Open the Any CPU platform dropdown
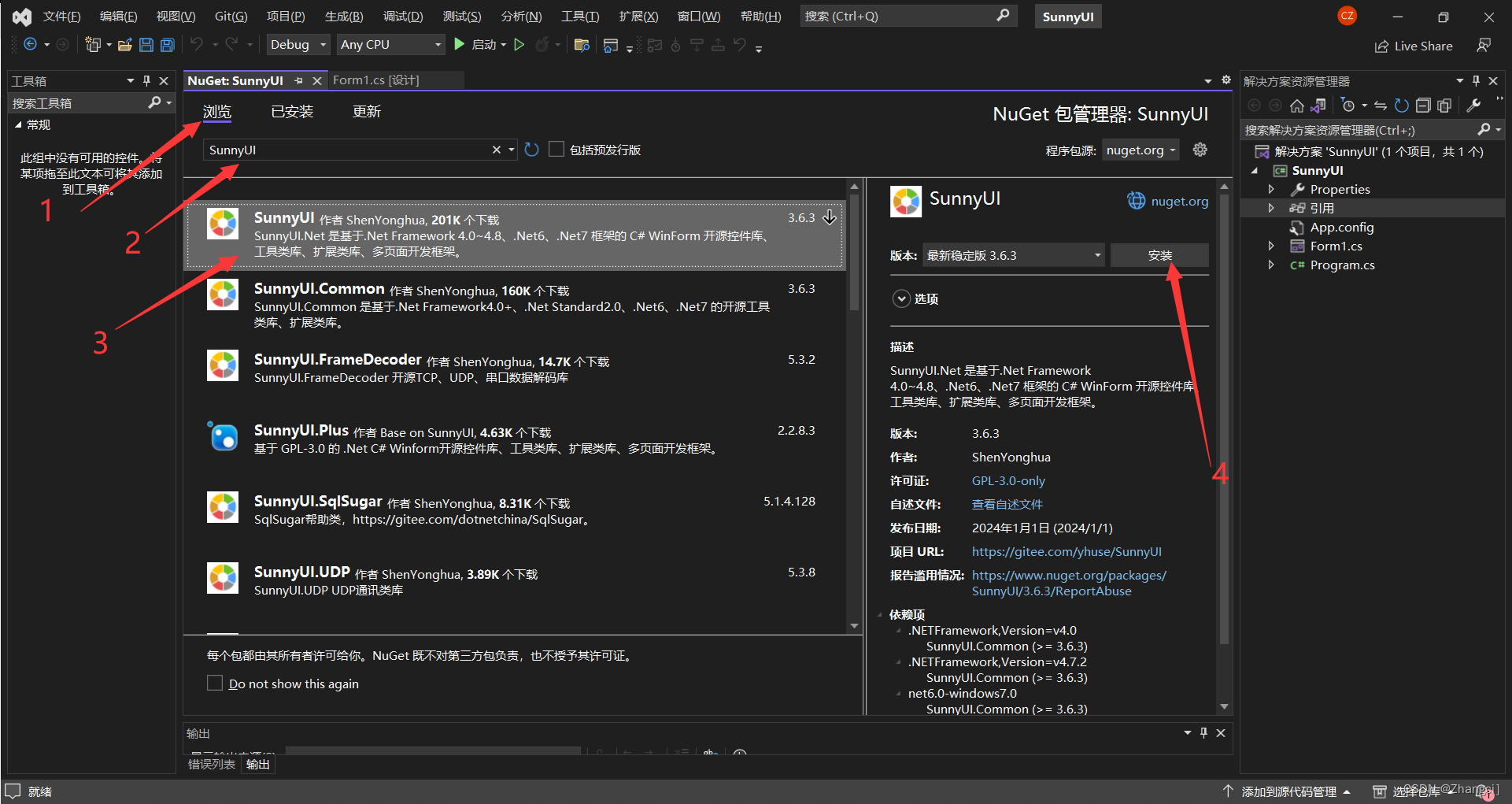This screenshot has height=804, width=1512. tap(391, 45)
